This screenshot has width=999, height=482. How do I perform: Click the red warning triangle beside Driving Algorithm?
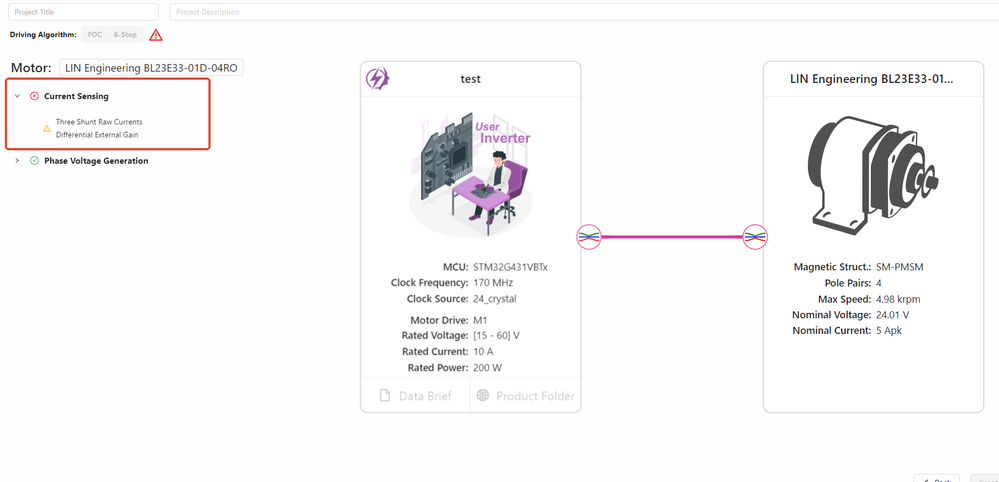(x=155, y=35)
